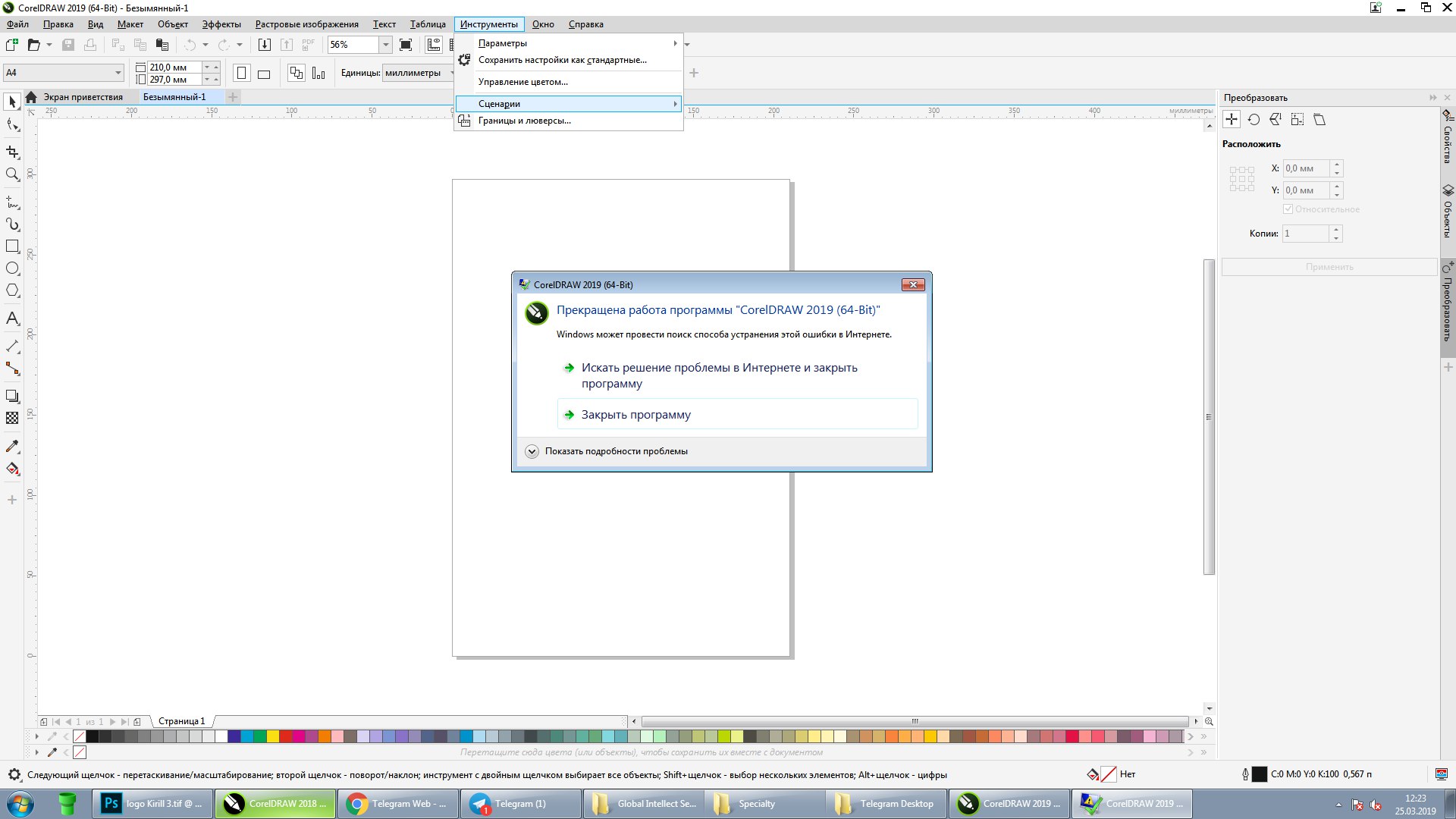Open the Undo history dropdown arrow
This screenshot has height=819, width=1456.
206,45
